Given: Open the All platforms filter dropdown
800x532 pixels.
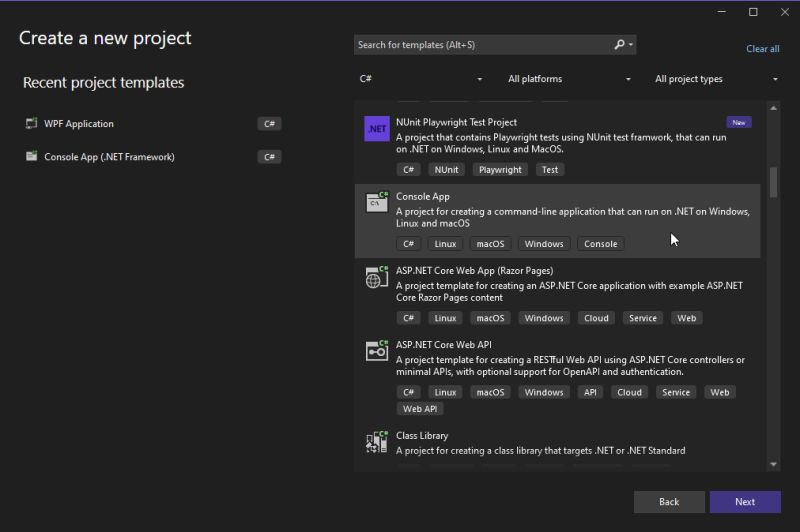Looking at the screenshot, I should tap(568, 79).
